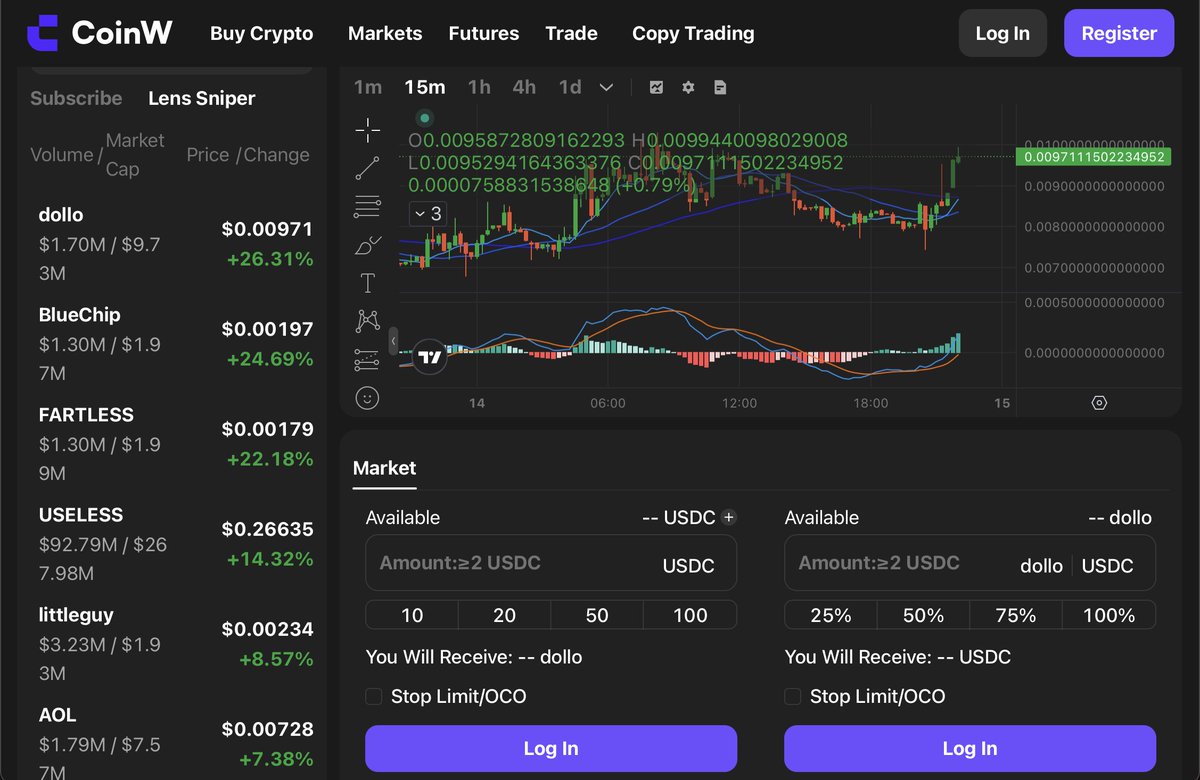Switch to the 1h timeframe tab

point(479,87)
